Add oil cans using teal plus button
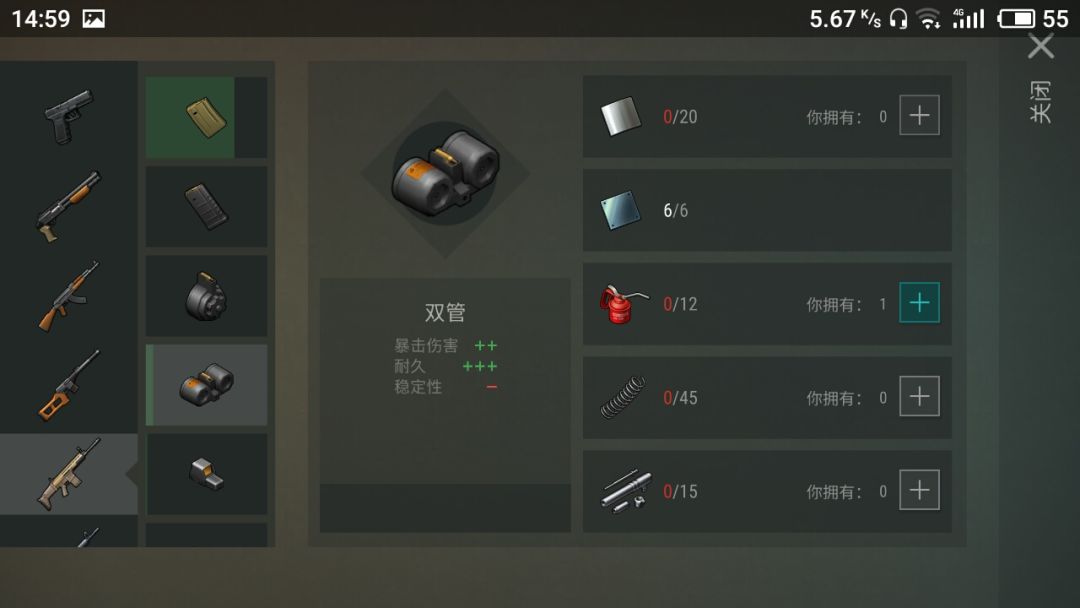 click(920, 302)
